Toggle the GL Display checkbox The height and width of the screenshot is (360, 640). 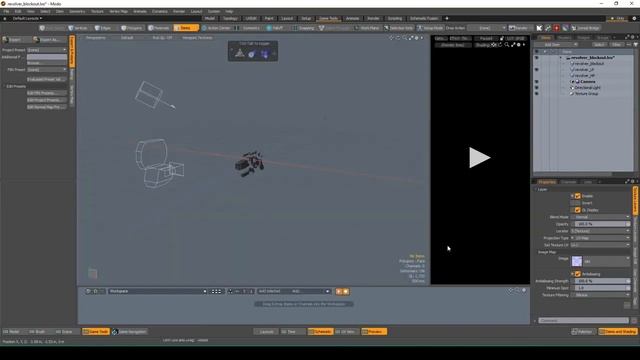578,210
